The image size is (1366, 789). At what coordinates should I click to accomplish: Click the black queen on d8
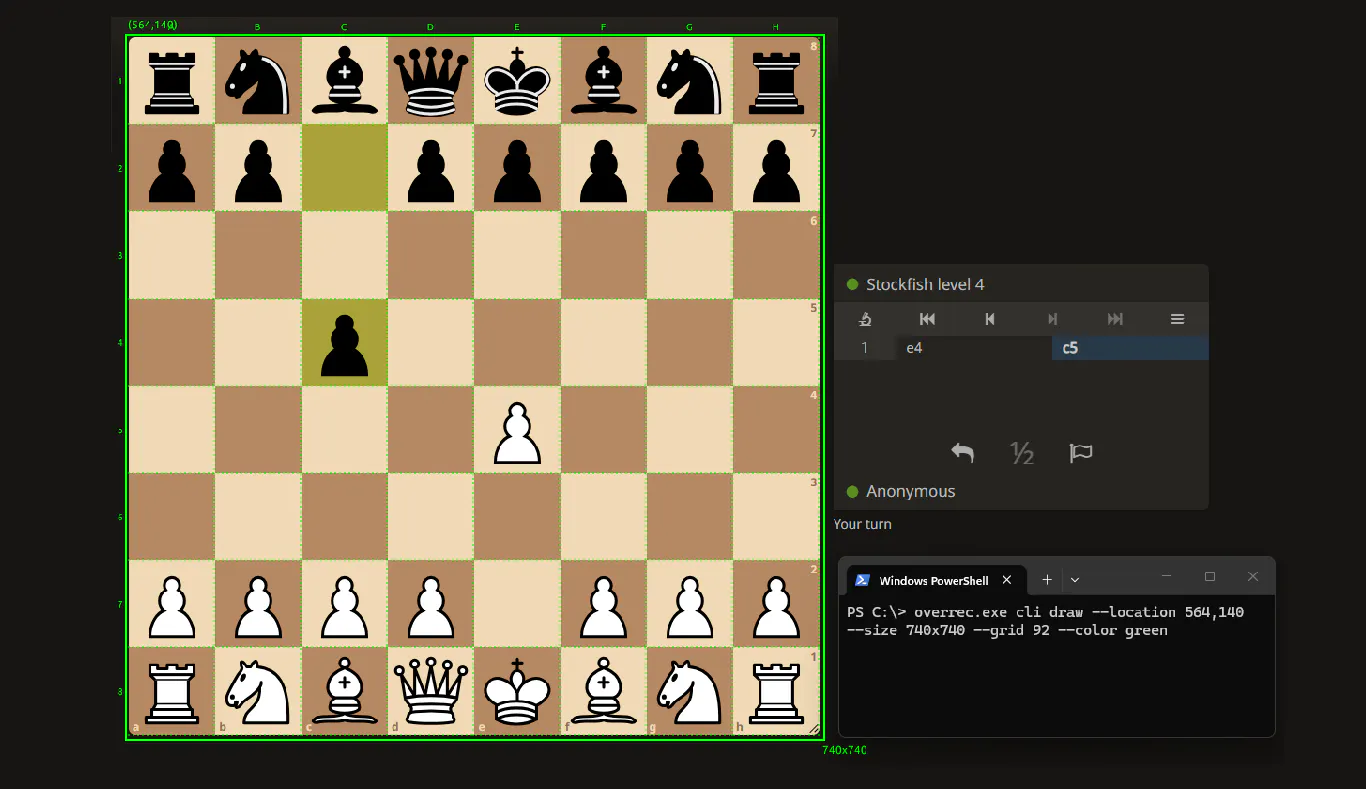click(x=431, y=82)
